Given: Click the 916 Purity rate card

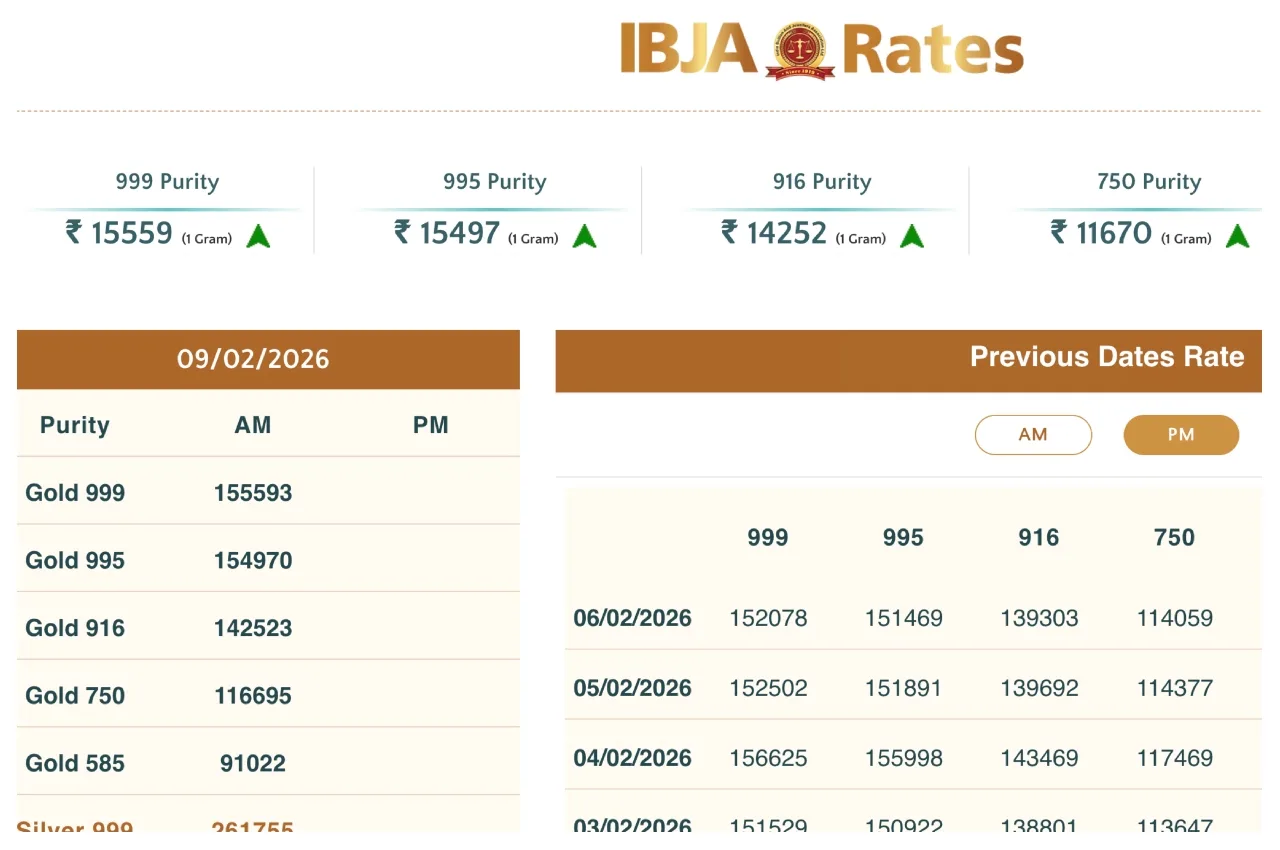Looking at the screenshot, I should [821, 207].
